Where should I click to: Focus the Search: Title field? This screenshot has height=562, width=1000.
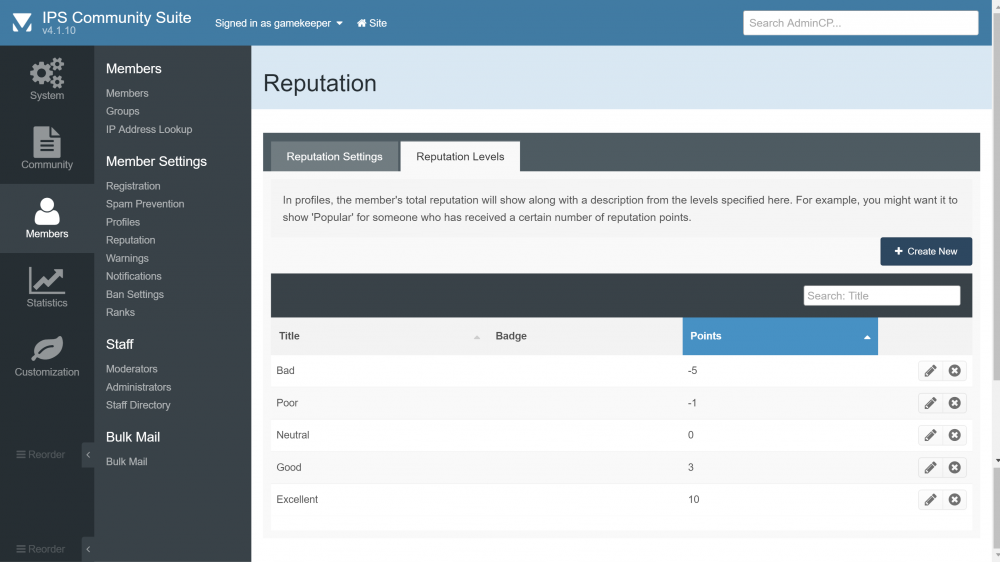881,295
